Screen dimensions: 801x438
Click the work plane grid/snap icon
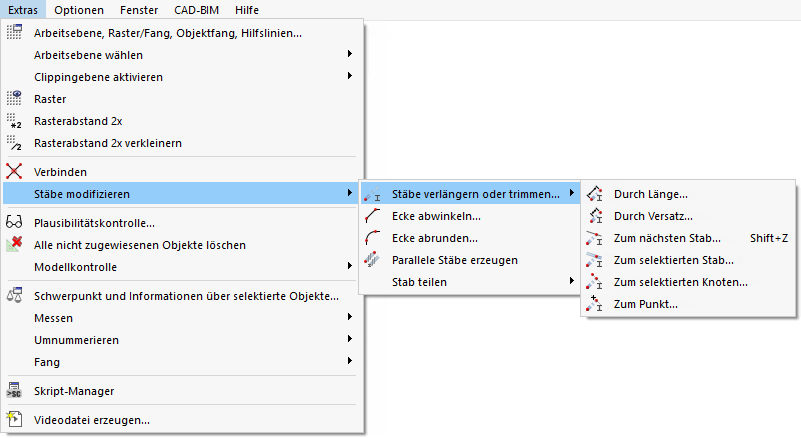click(x=14, y=32)
